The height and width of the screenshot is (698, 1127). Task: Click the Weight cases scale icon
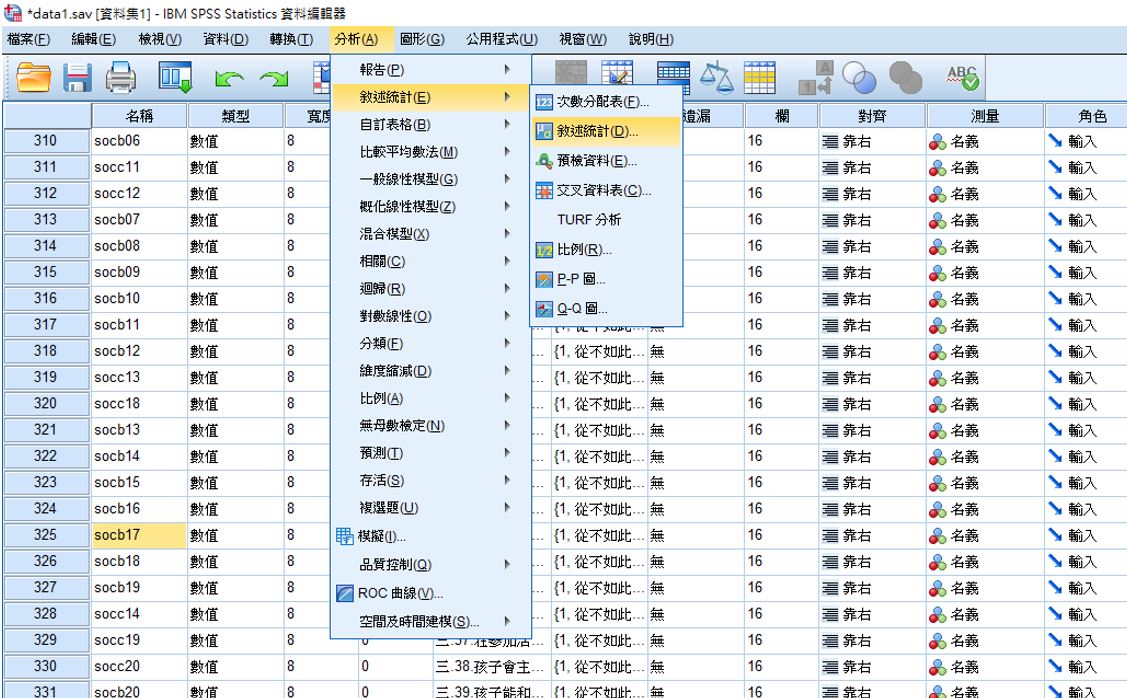(x=716, y=78)
